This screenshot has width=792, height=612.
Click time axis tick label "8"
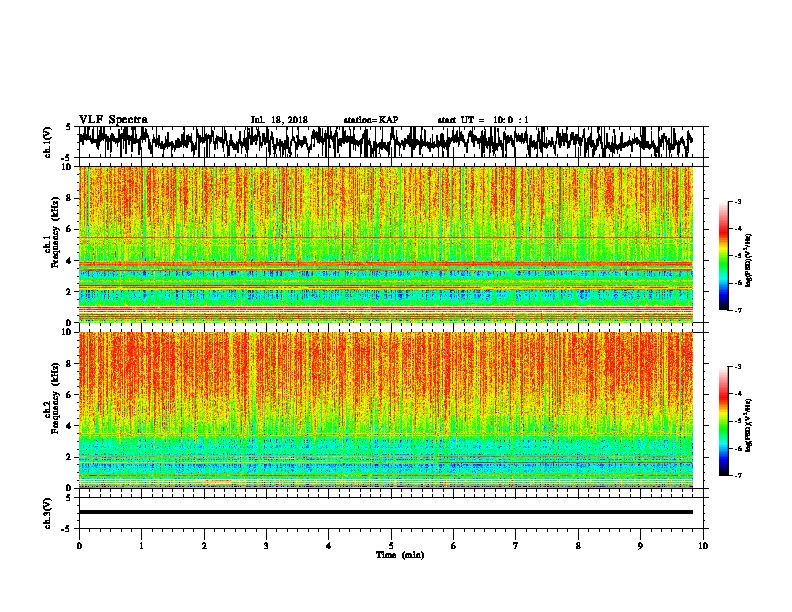click(578, 546)
